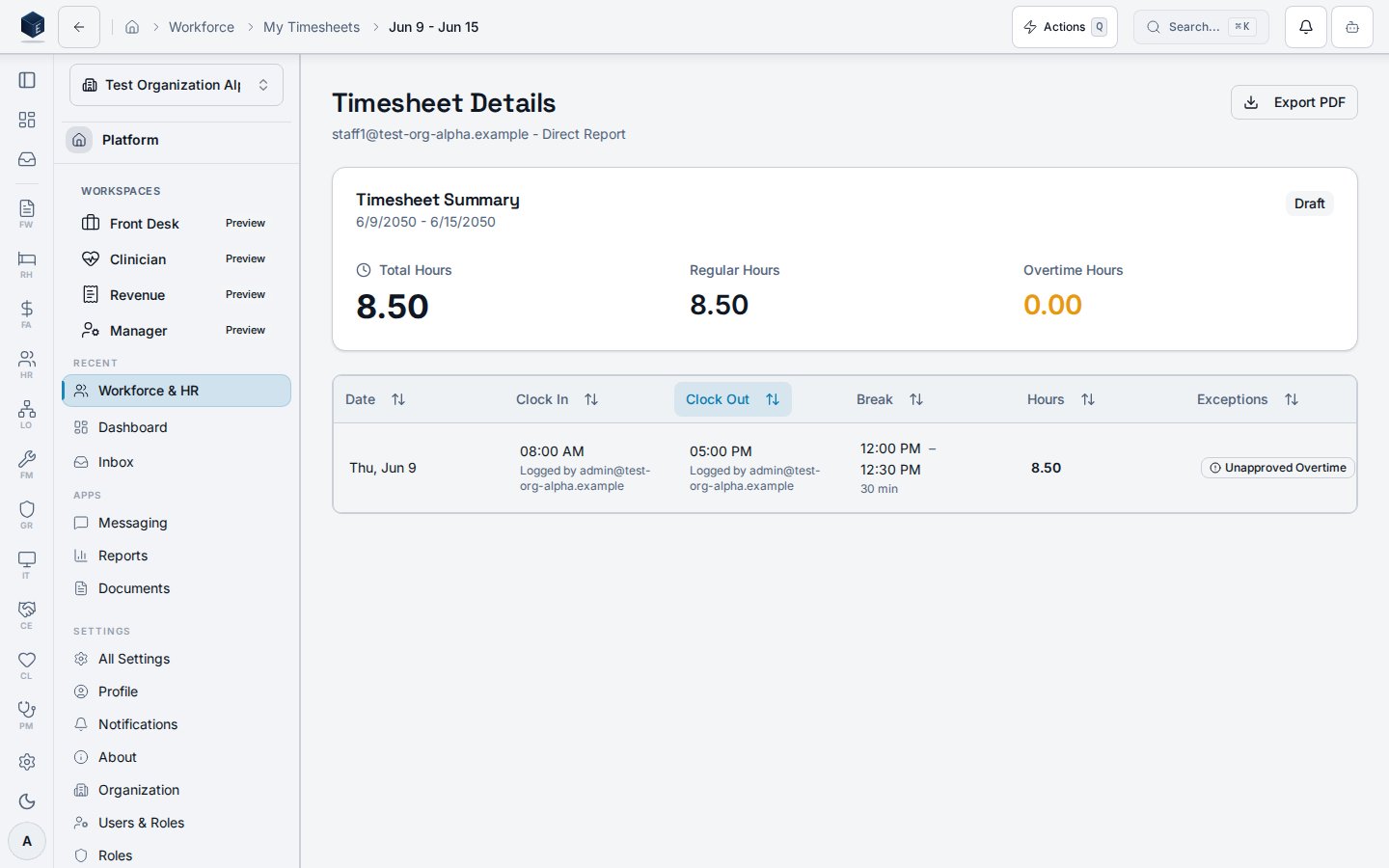Open the notifications bell icon

coord(1305,27)
